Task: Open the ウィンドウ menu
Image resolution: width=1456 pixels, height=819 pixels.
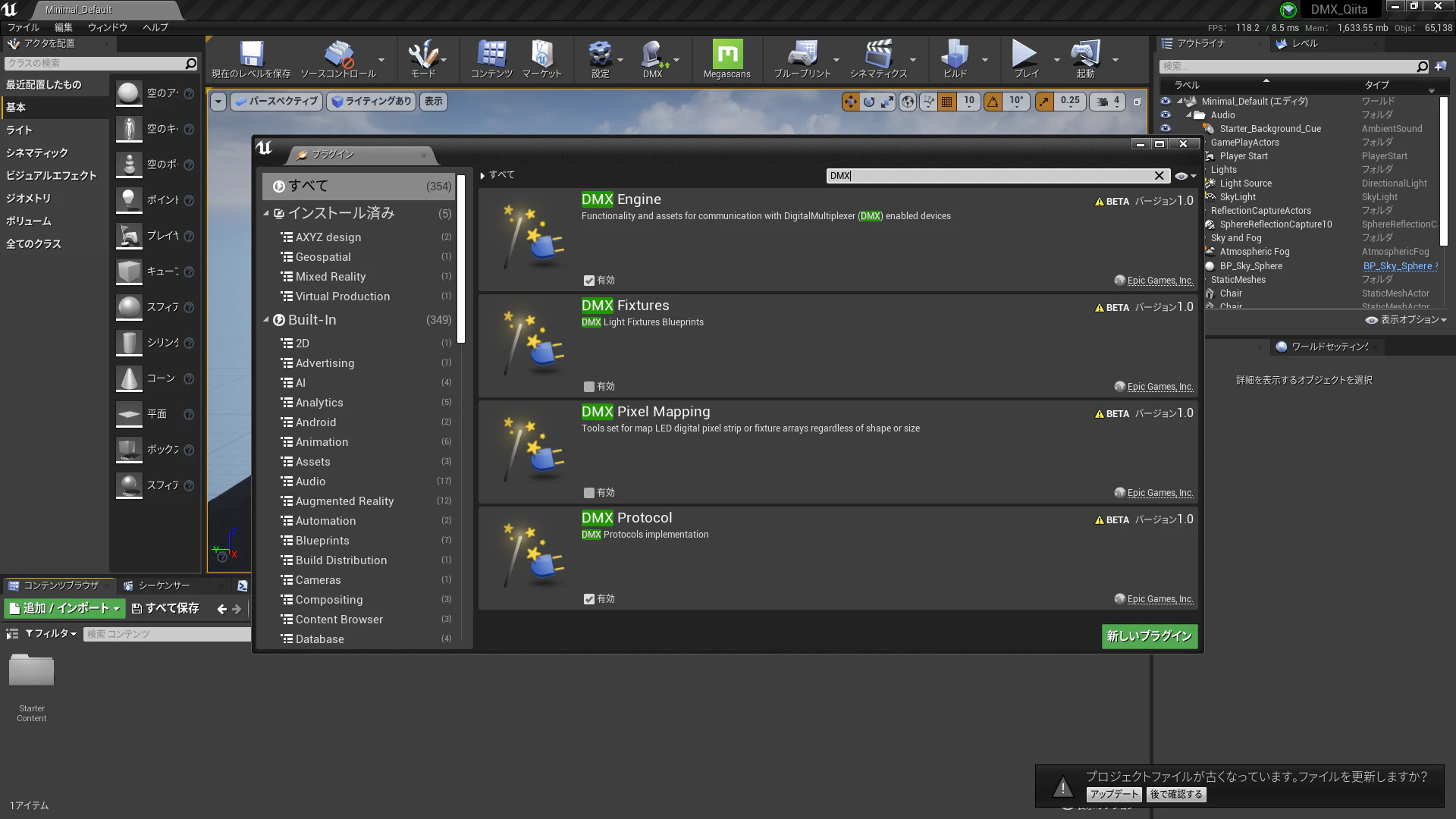Action: point(108,27)
